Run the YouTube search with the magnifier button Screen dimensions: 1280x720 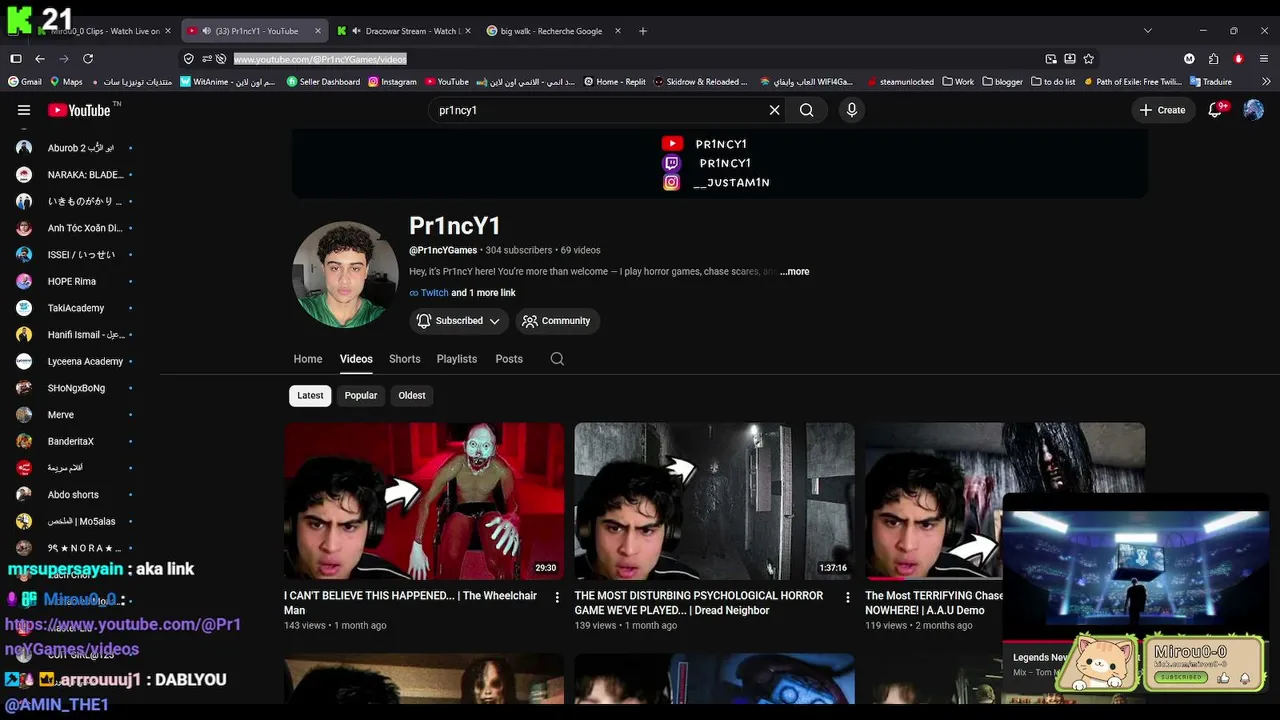coord(807,110)
